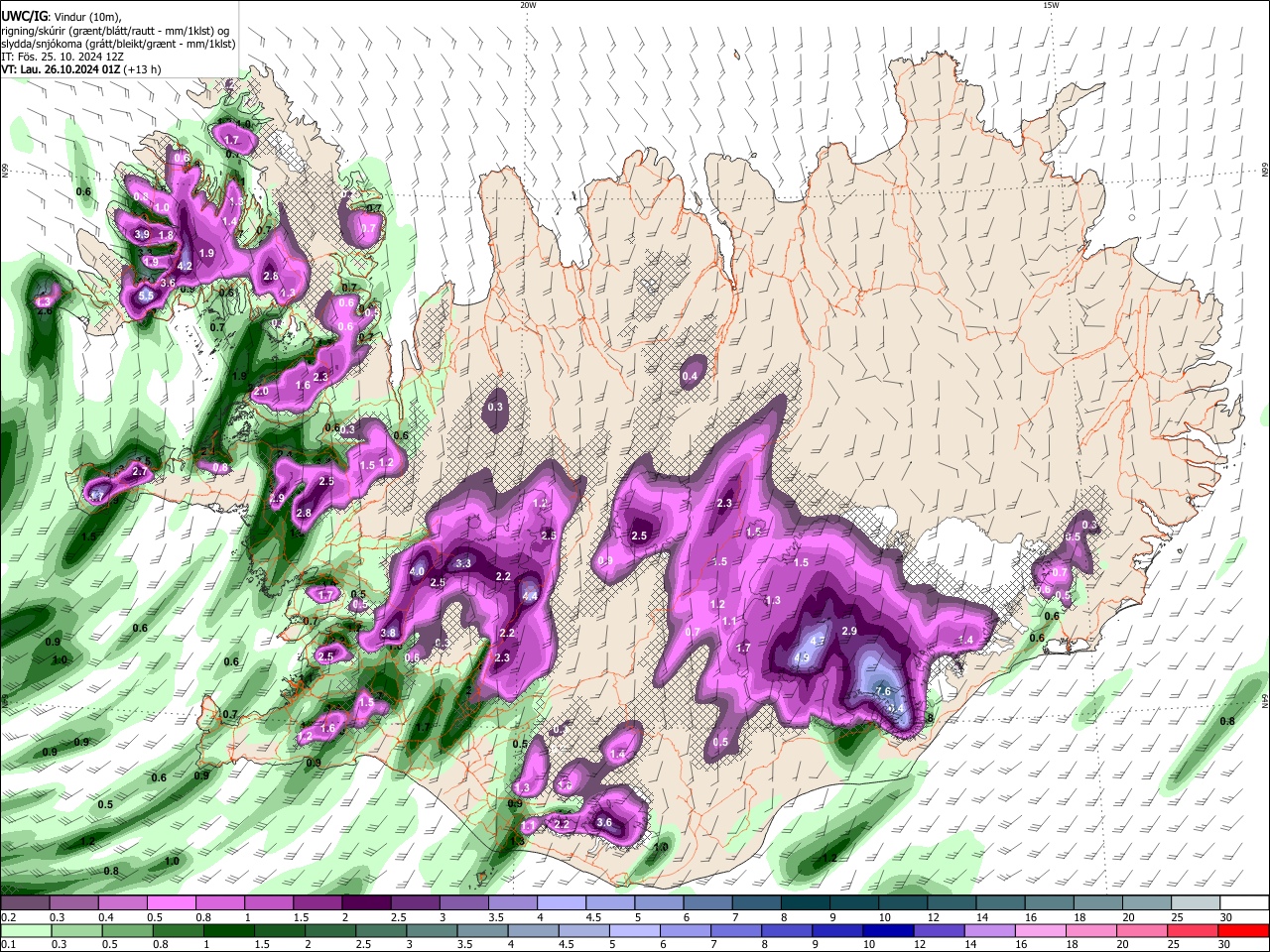Click the light periwinkle swatch at 4 in the upper snow scale
The image size is (1270, 952).
pos(560,903)
